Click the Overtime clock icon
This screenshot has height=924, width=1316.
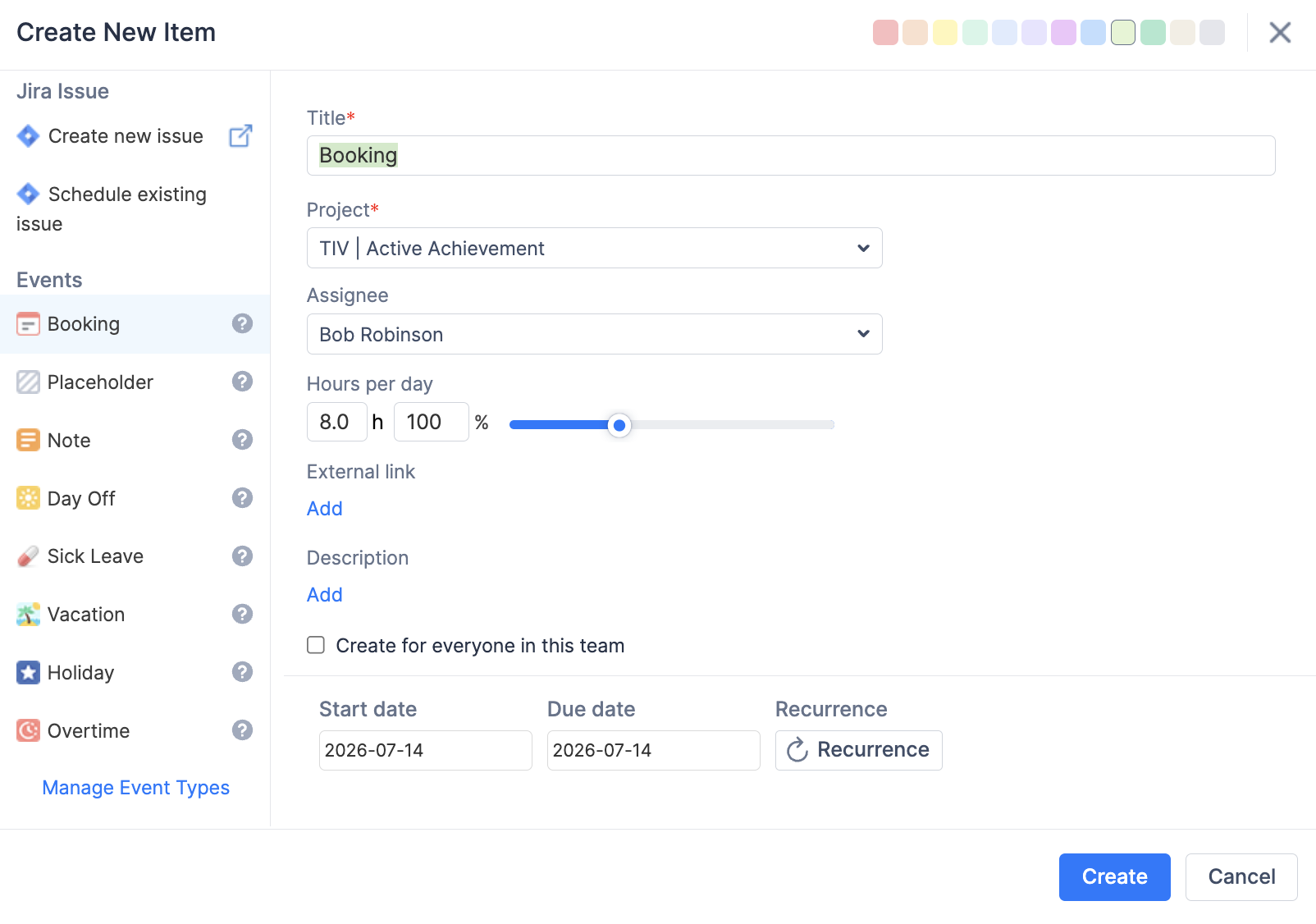(28, 730)
